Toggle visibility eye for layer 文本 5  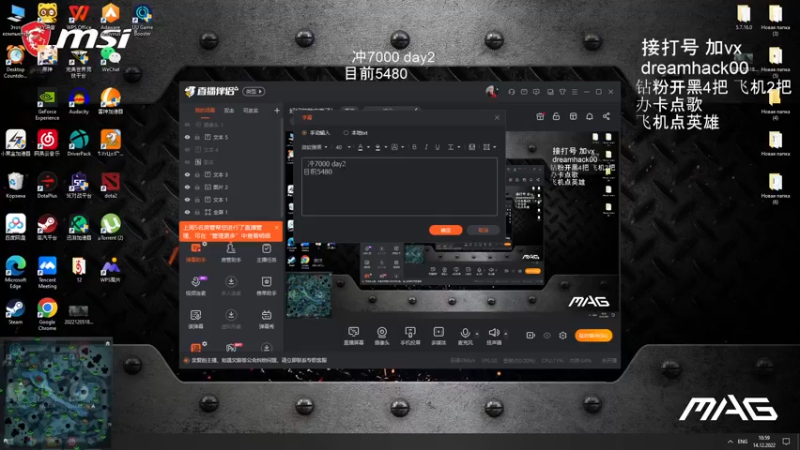(x=187, y=137)
